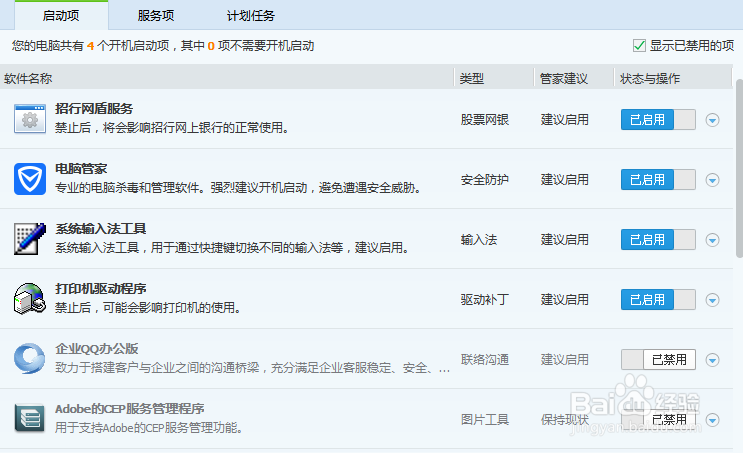Select the 系统输入法工具 title text
The height and width of the screenshot is (453, 743).
(100, 228)
